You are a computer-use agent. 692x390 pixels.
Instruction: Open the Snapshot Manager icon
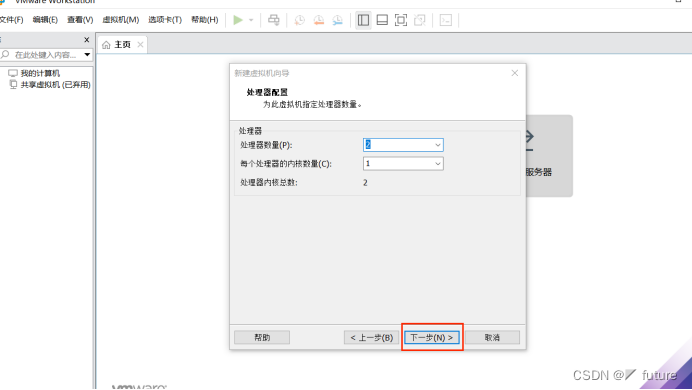pos(337,20)
